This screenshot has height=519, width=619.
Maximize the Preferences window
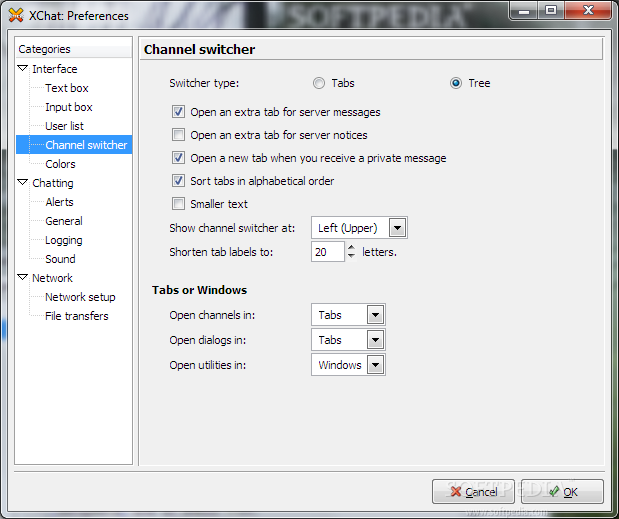tap(551, 11)
